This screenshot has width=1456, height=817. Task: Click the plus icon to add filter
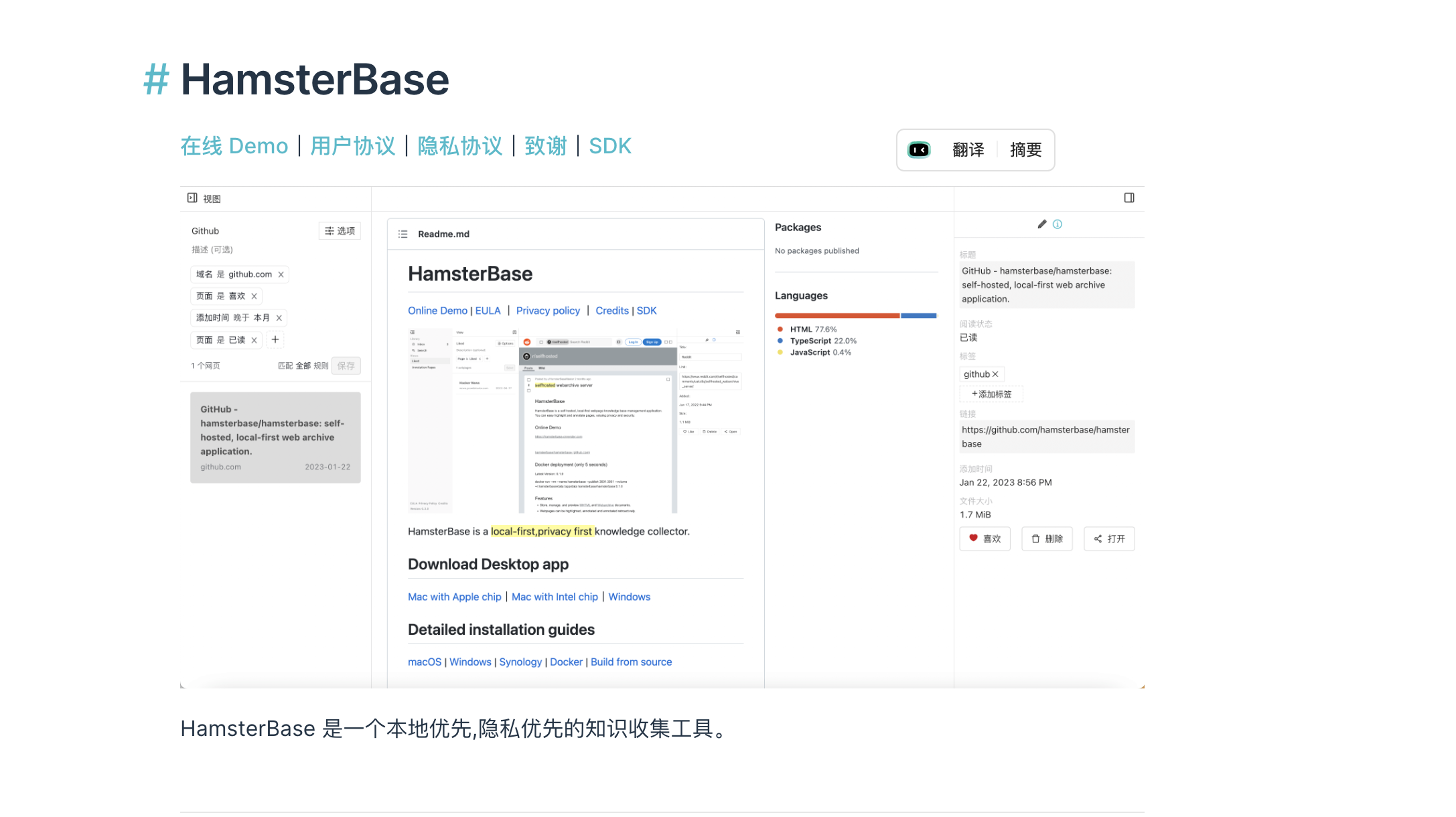(x=275, y=340)
